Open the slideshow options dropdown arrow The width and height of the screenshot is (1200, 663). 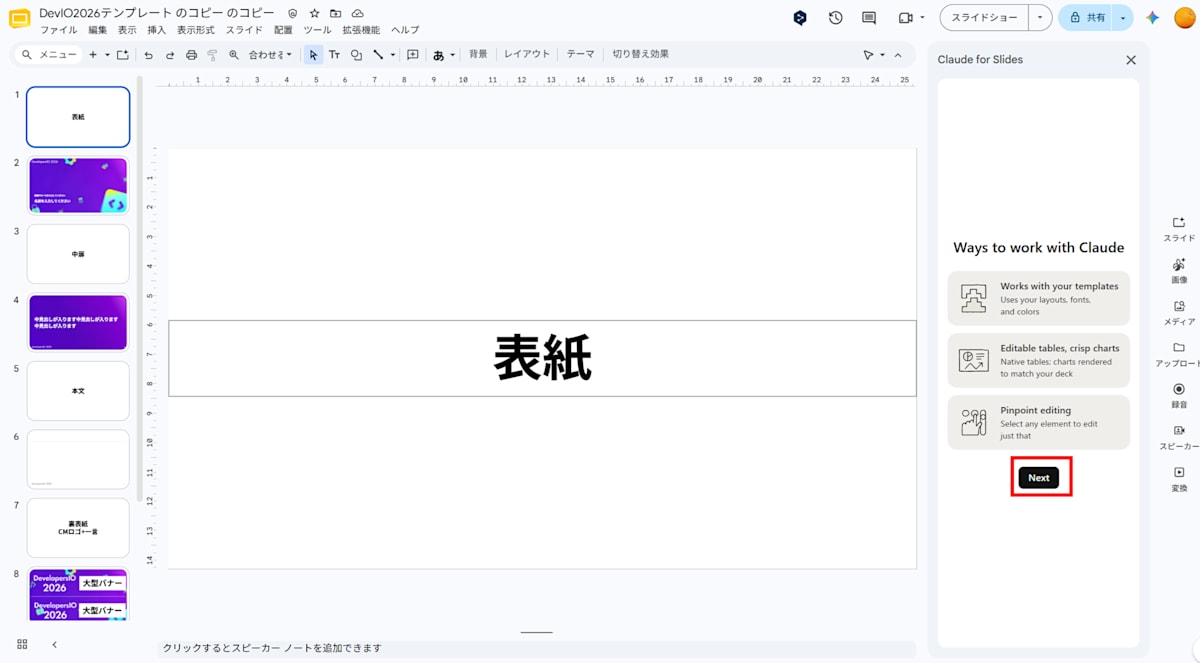(1040, 18)
